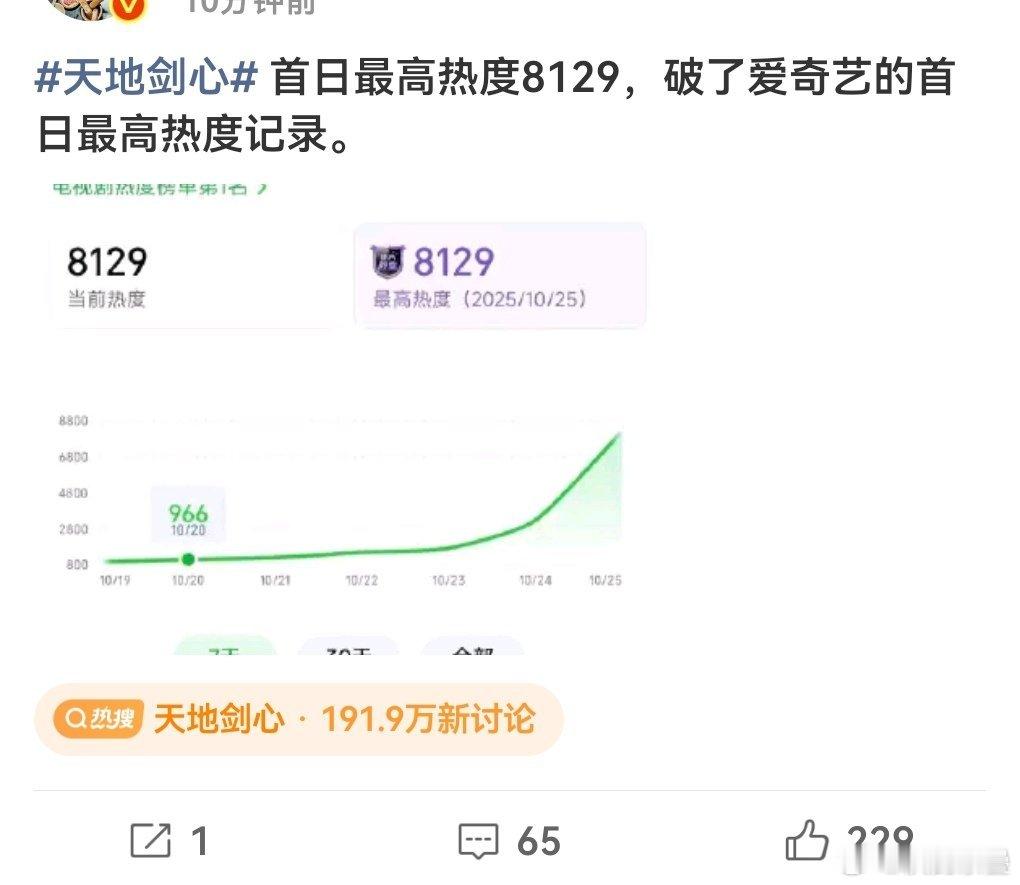This screenshot has height=885, width=1020.
Task: Like the post with thumbs-up icon
Action: click(x=806, y=841)
